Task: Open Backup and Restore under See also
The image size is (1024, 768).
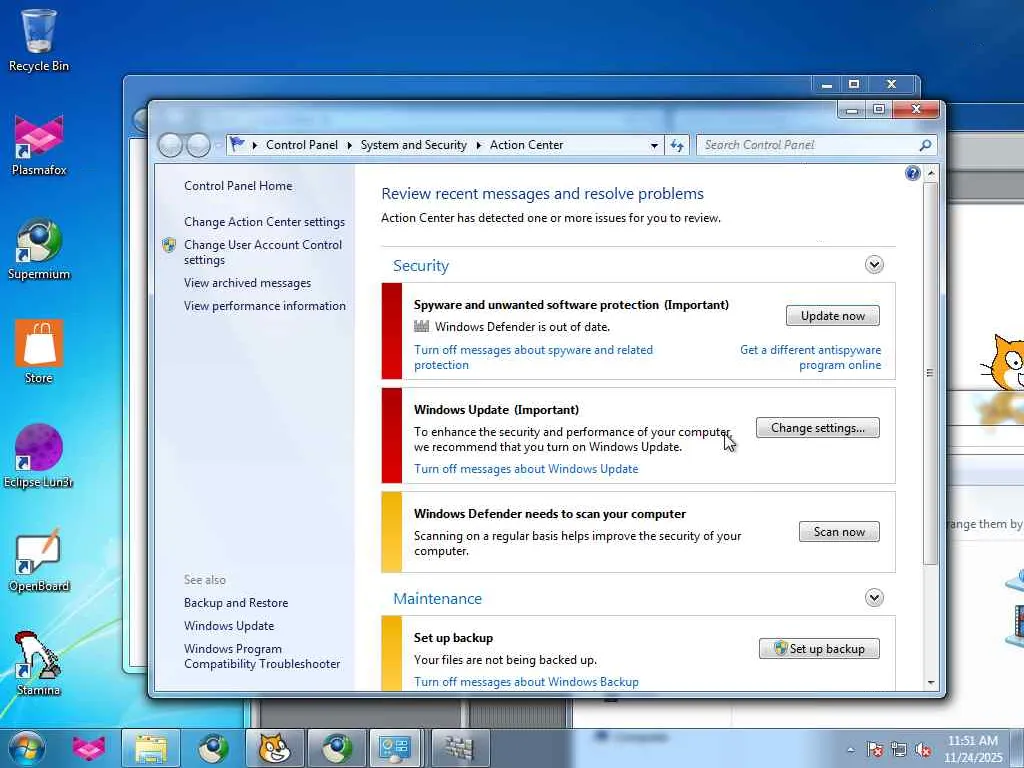Action: pyautogui.click(x=236, y=603)
